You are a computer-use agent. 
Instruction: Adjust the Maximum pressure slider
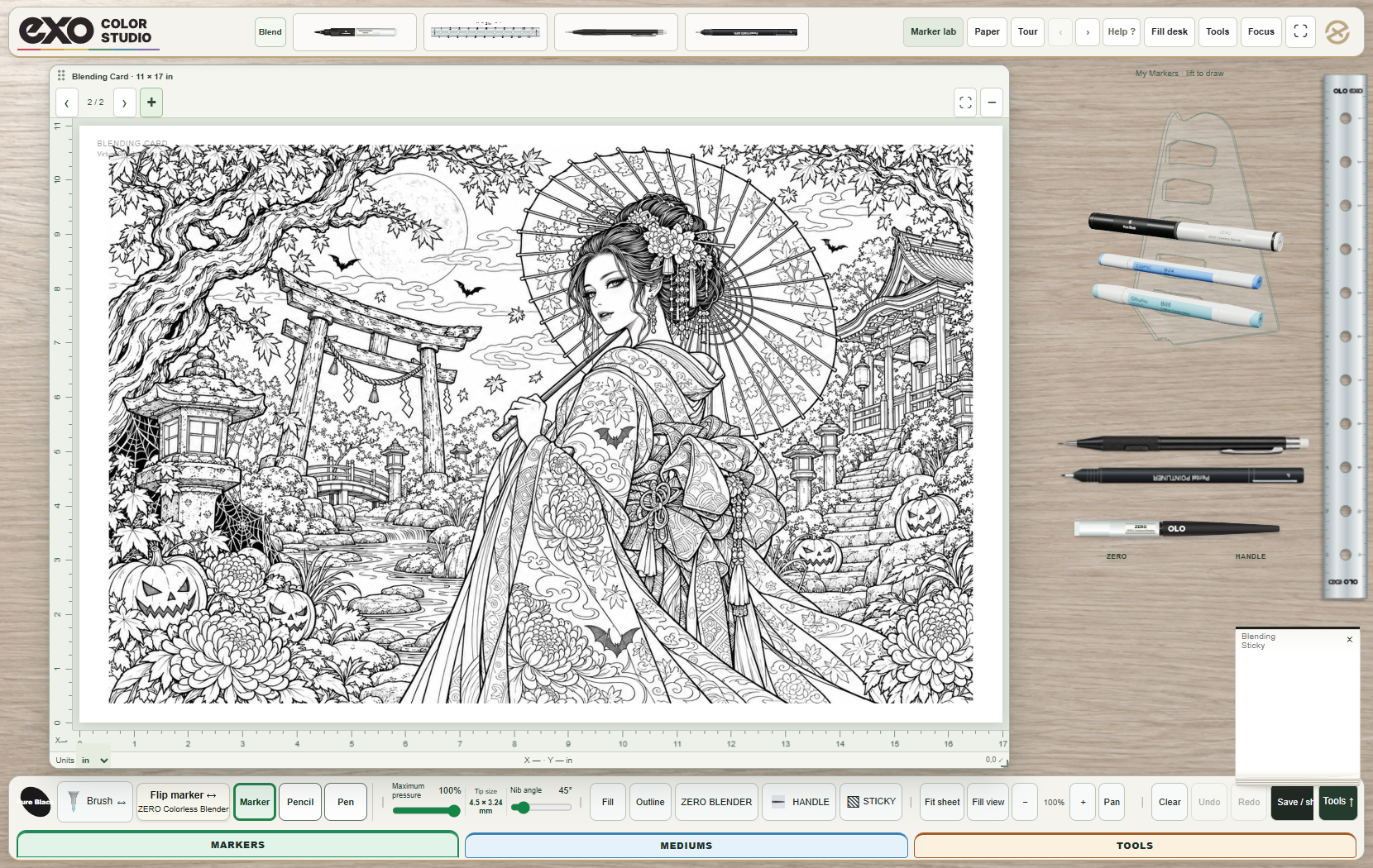pyautogui.click(x=427, y=811)
